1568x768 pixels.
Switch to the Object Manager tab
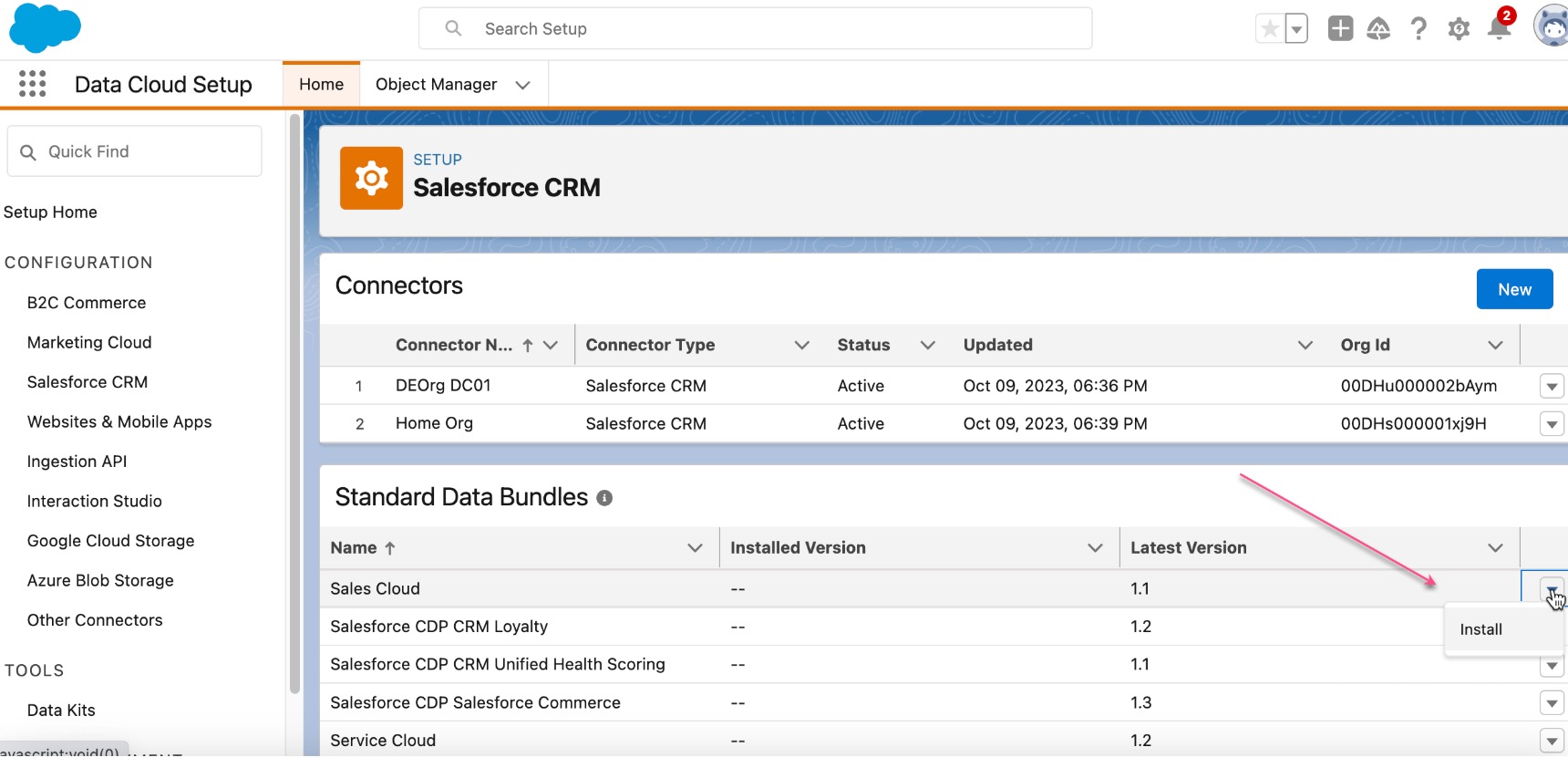pyautogui.click(x=436, y=84)
